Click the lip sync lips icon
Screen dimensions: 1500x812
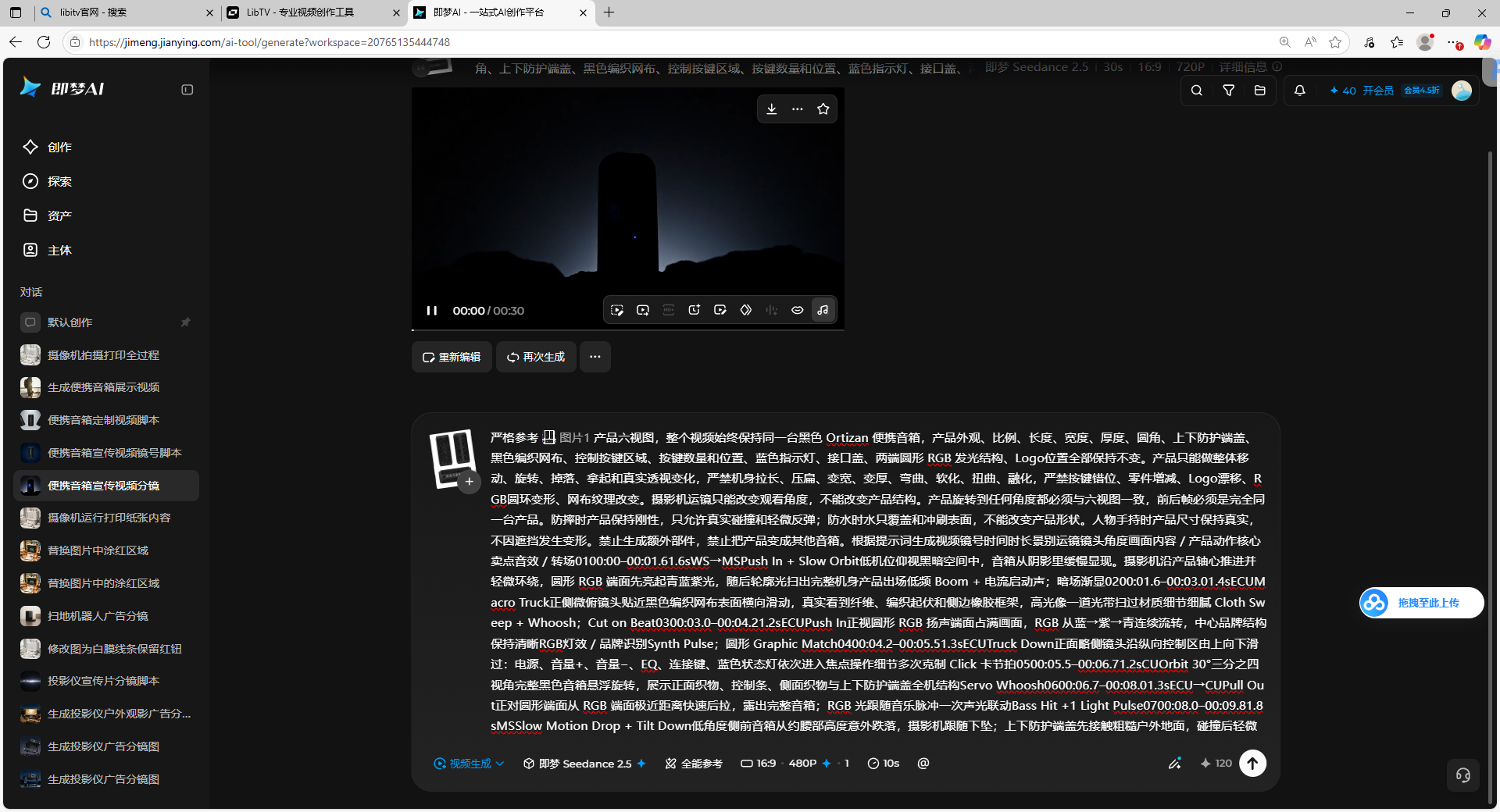[798, 310]
